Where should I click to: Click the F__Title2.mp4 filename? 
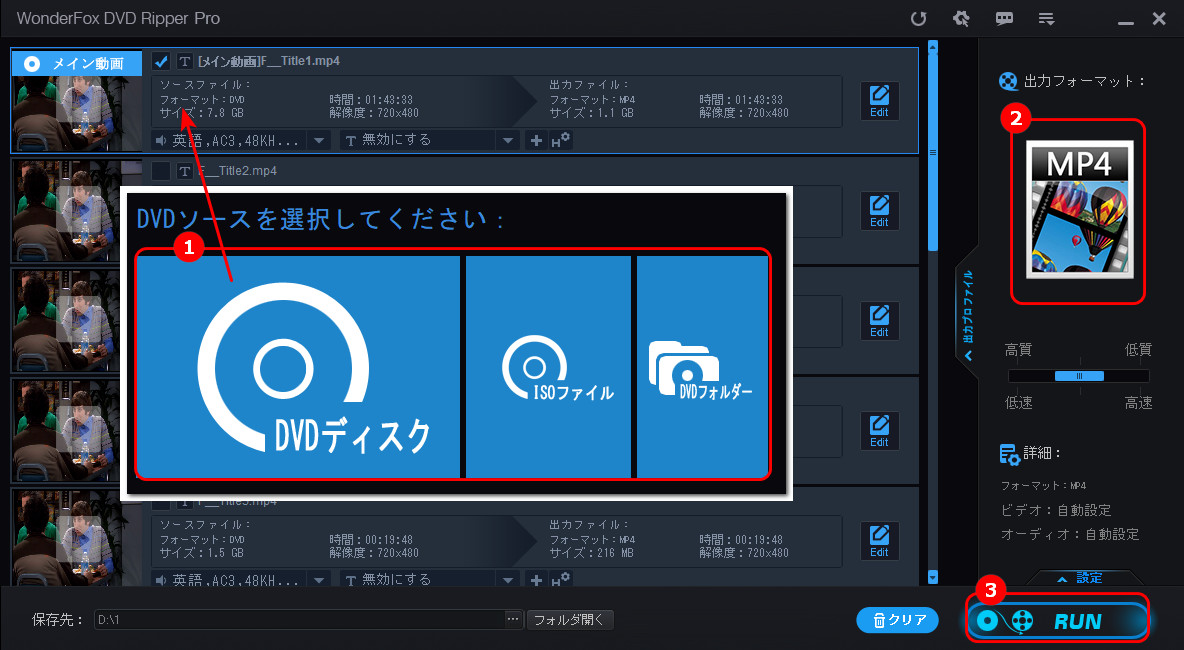coord(238,171)
